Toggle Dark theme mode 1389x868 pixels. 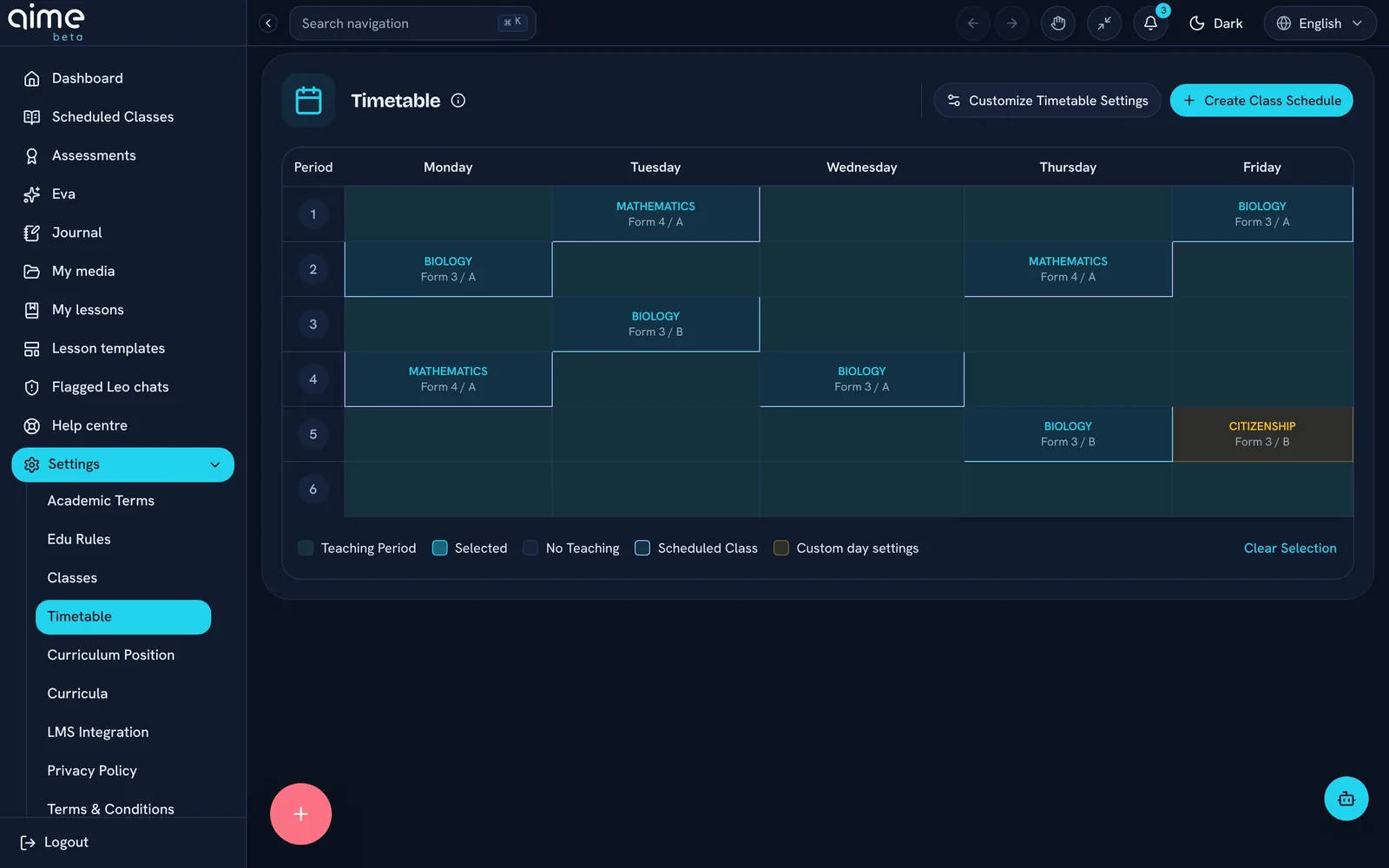tap(1215, 23)
